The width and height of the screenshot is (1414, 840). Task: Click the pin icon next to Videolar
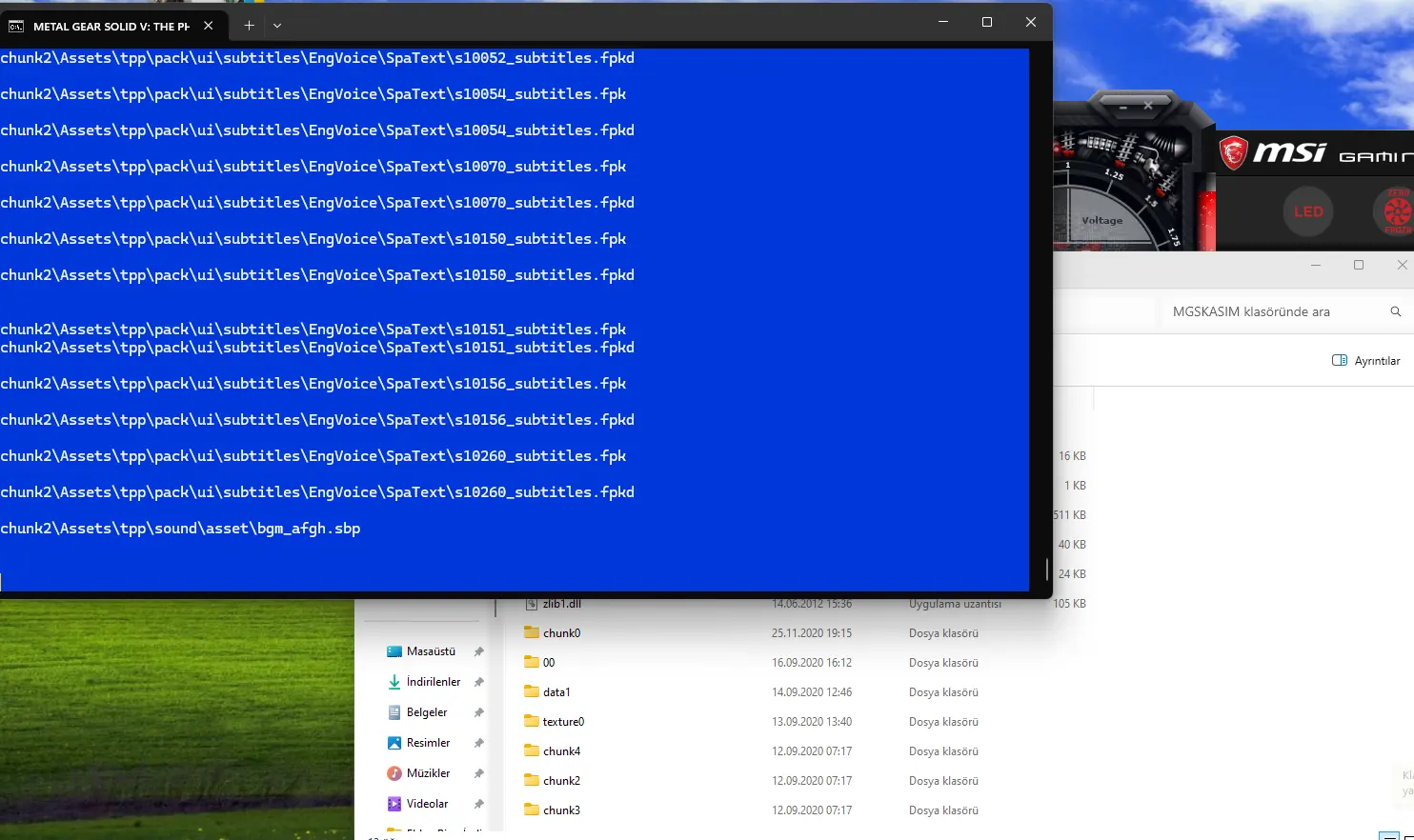[x=479, y=804]
